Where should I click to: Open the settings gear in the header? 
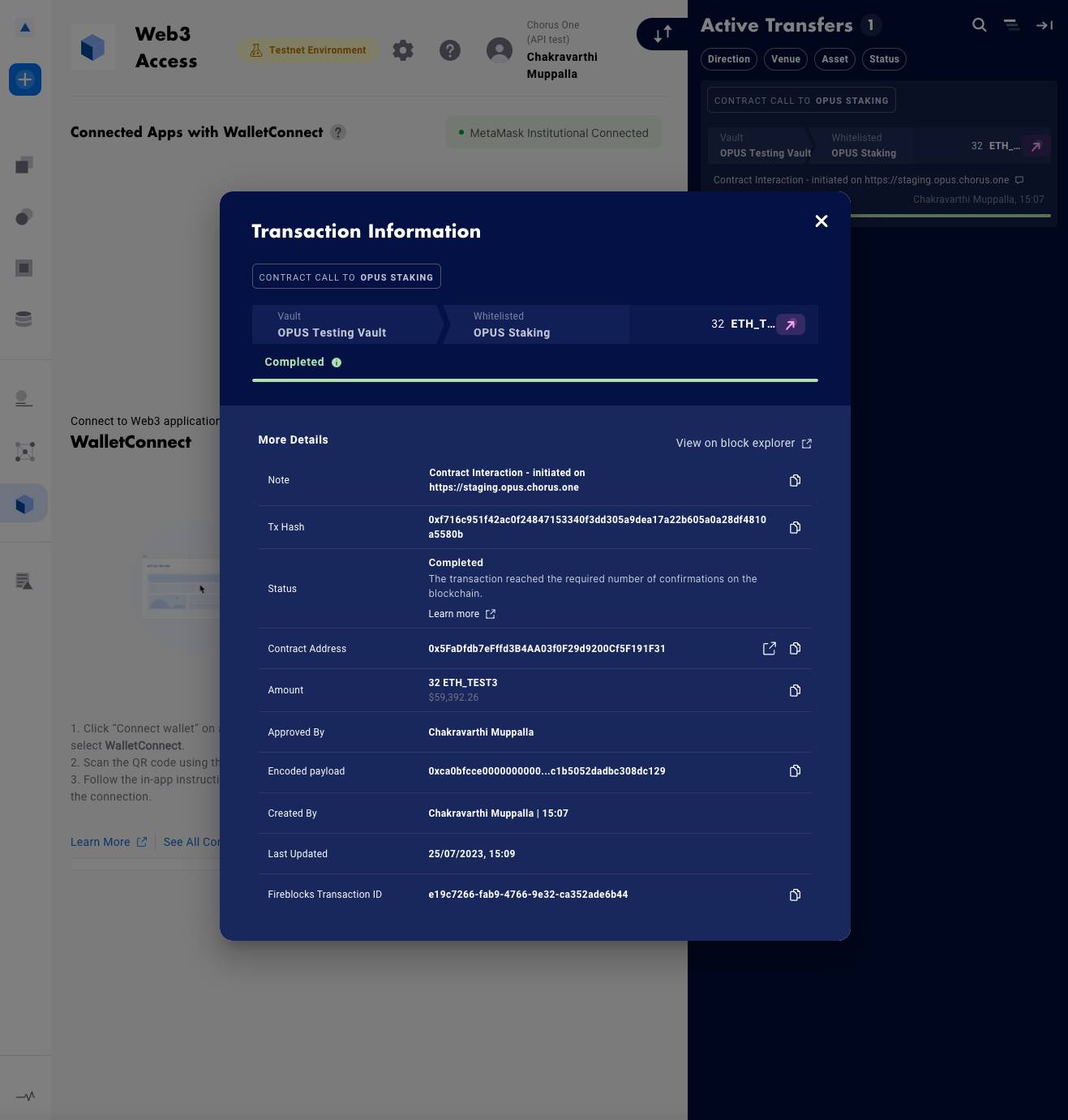(x=403, y=50)
